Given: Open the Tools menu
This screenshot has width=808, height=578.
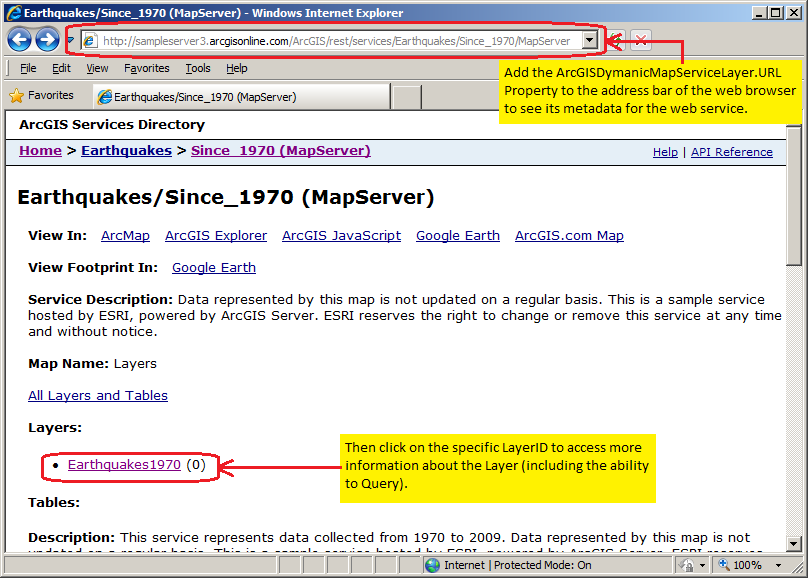Looking at the screenshot, I should click(197, 68).
